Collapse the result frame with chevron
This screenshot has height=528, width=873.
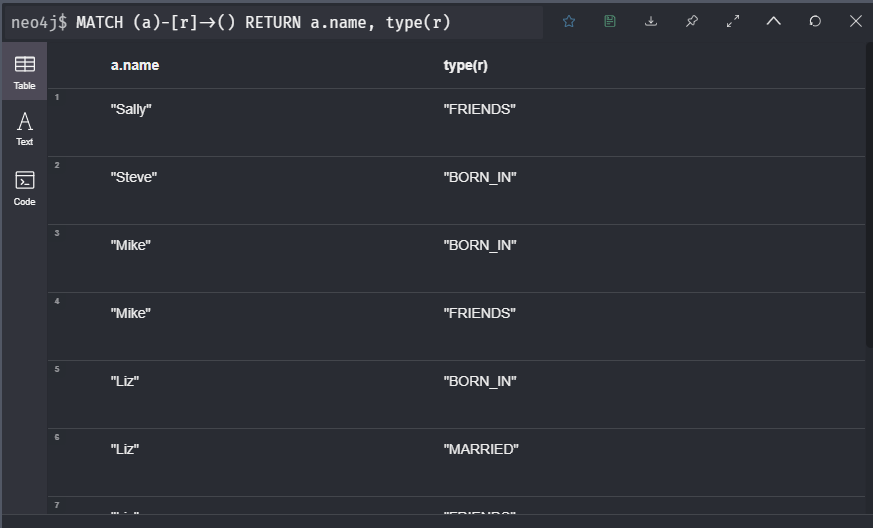[x=773, y=21]
